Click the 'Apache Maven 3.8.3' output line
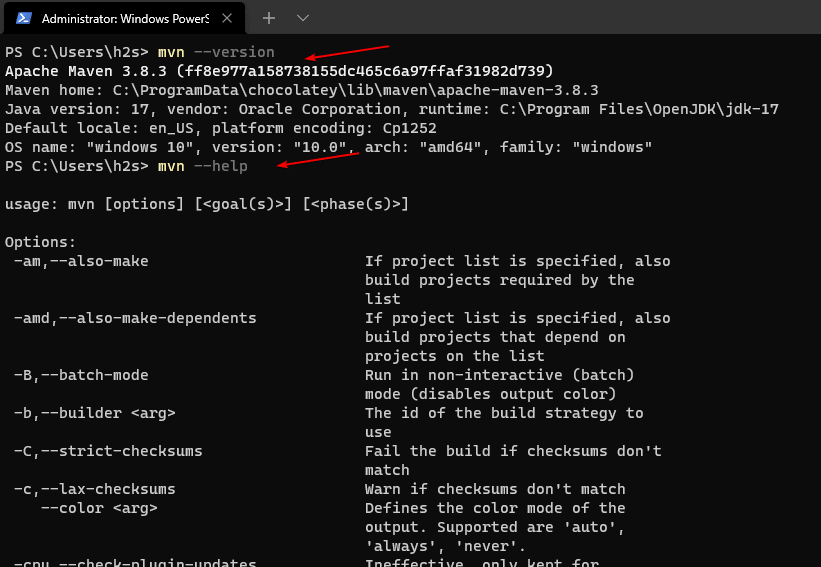 (x=279, y=71)
